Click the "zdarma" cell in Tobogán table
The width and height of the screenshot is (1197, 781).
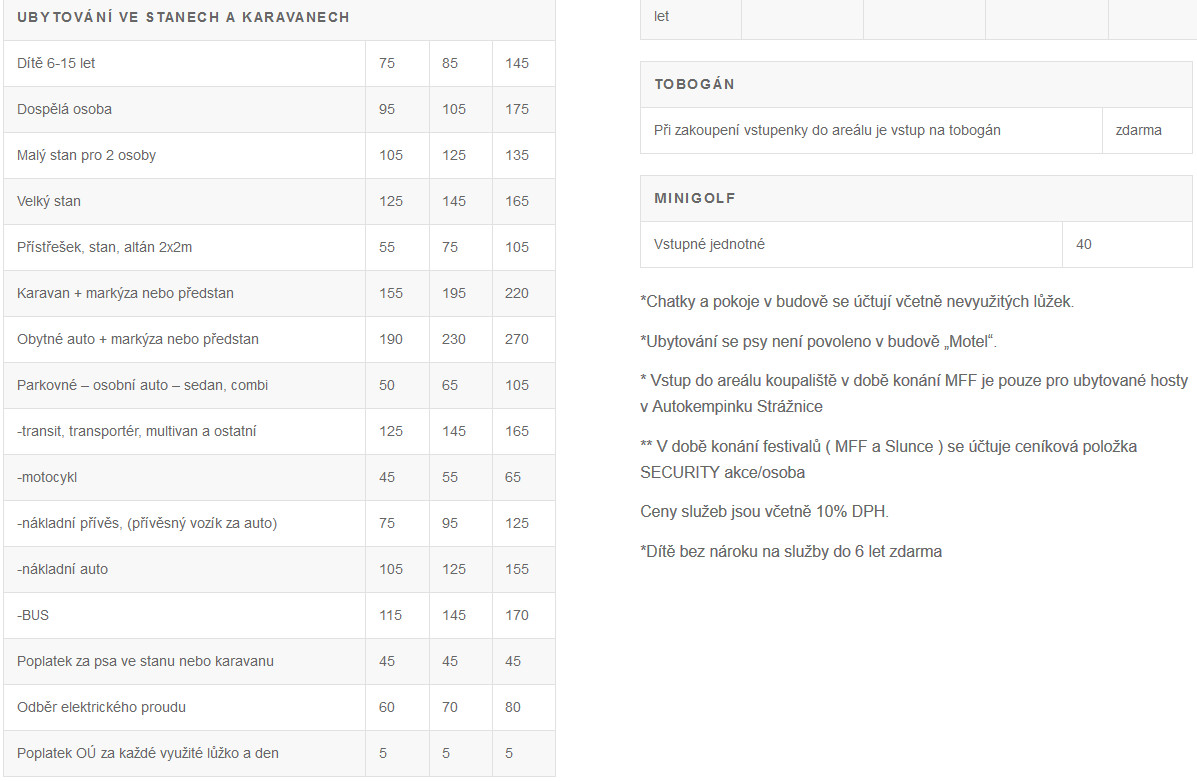pos(1139,130)
